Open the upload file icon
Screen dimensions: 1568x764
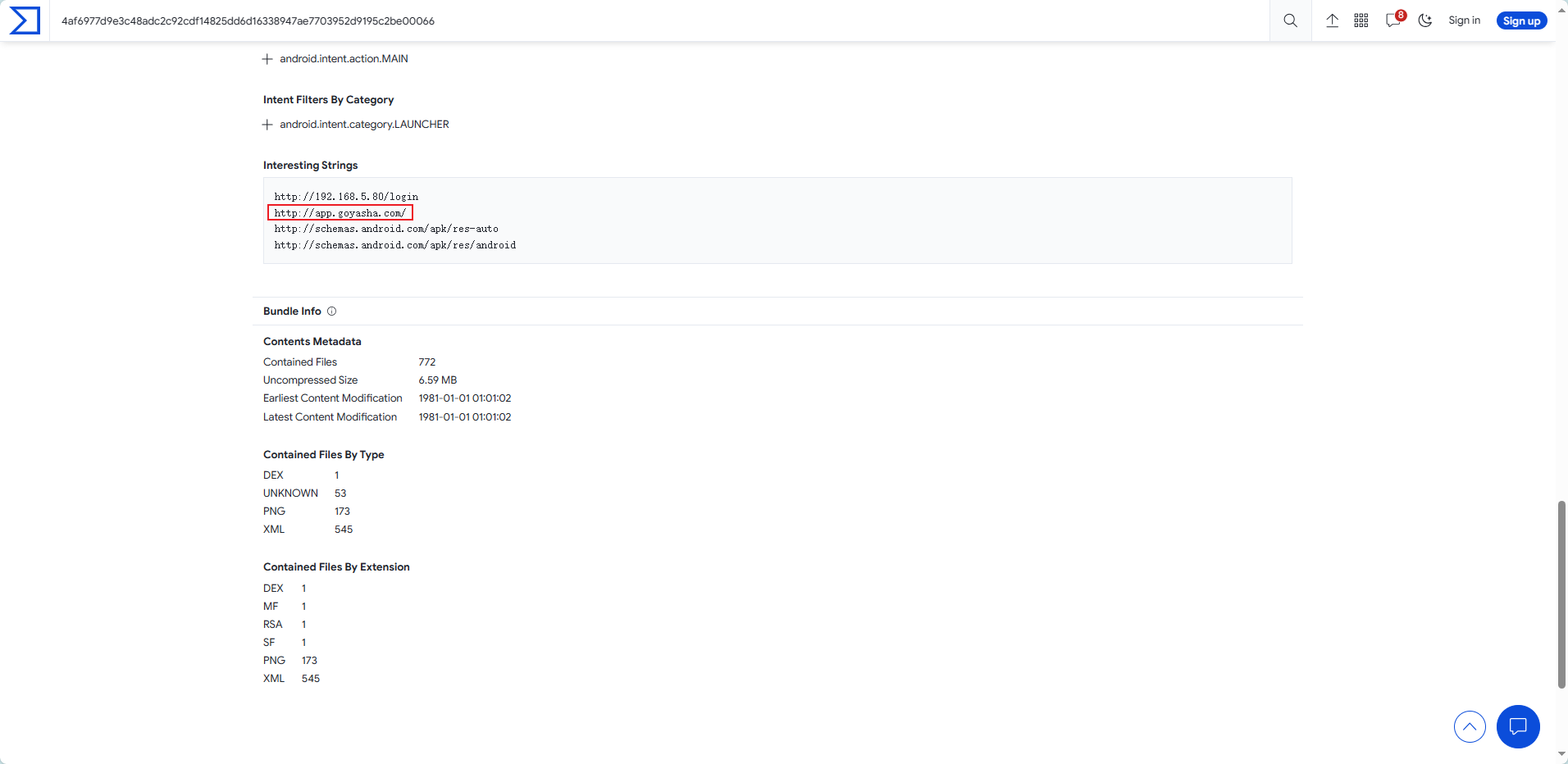coord(1332,20)
